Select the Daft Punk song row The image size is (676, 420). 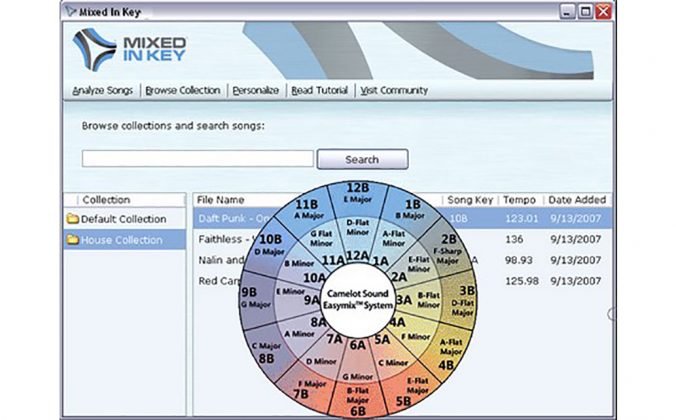pyautogui.click(x=403, y=219)
